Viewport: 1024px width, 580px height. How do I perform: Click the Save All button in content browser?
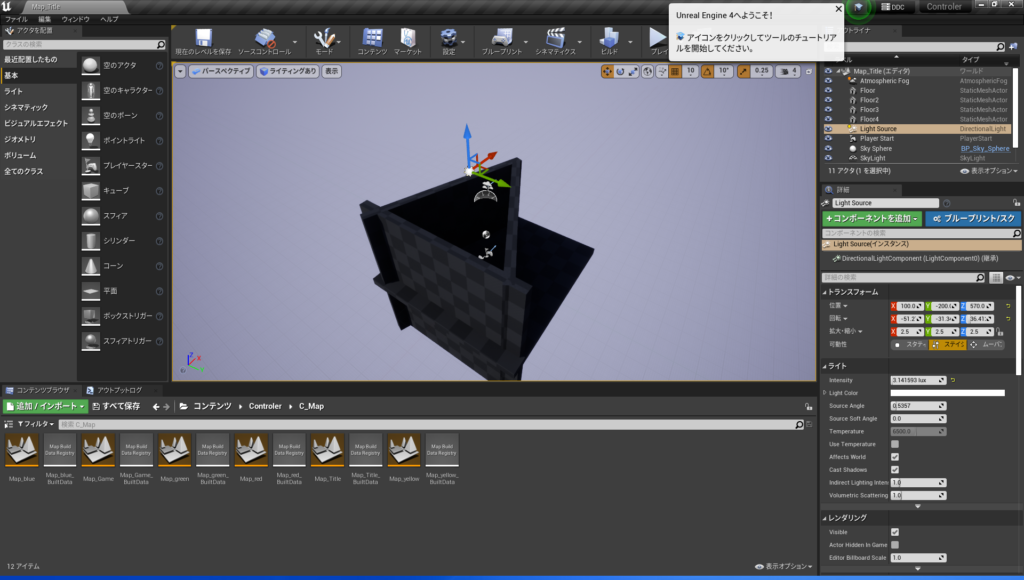click(x=118, y=407)
